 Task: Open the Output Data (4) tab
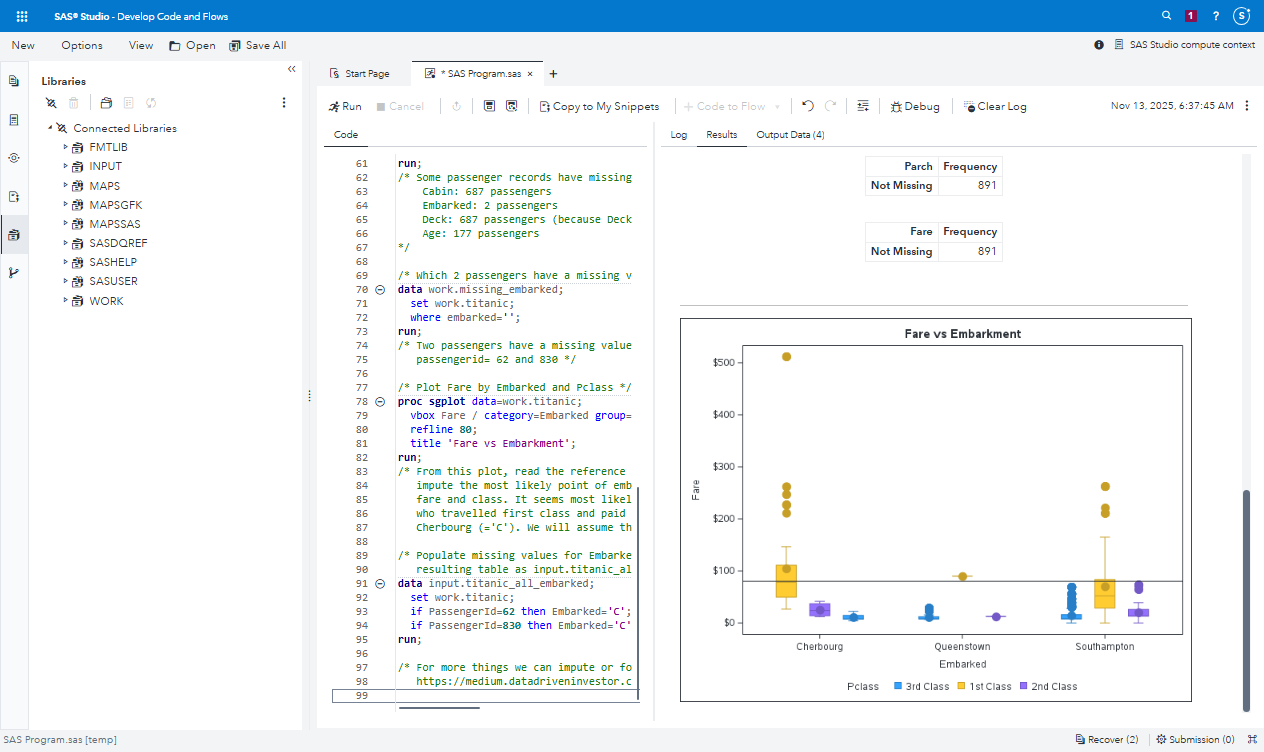[790, 135]
